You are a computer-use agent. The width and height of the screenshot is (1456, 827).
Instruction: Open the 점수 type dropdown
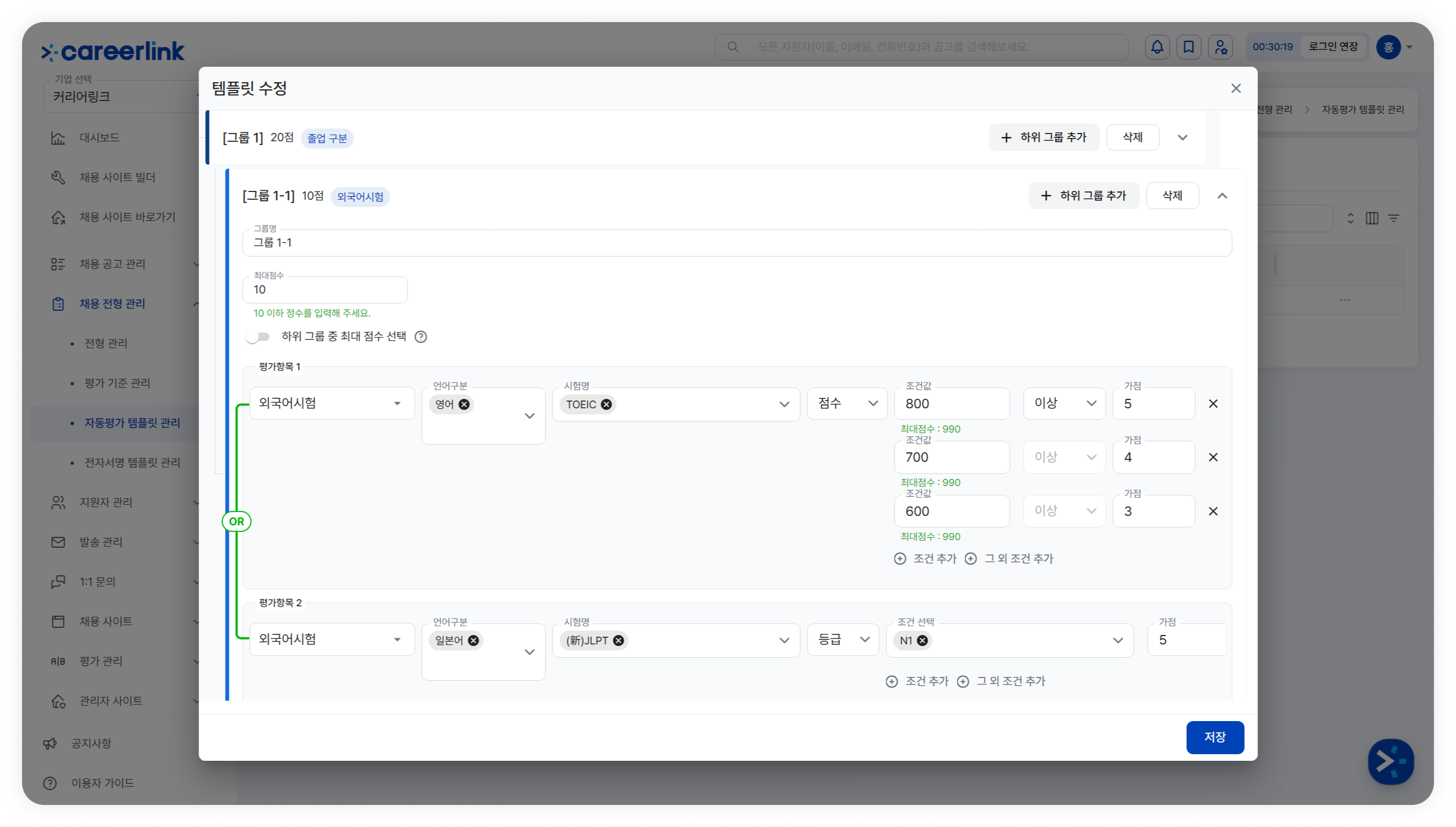tap(847, 403)
